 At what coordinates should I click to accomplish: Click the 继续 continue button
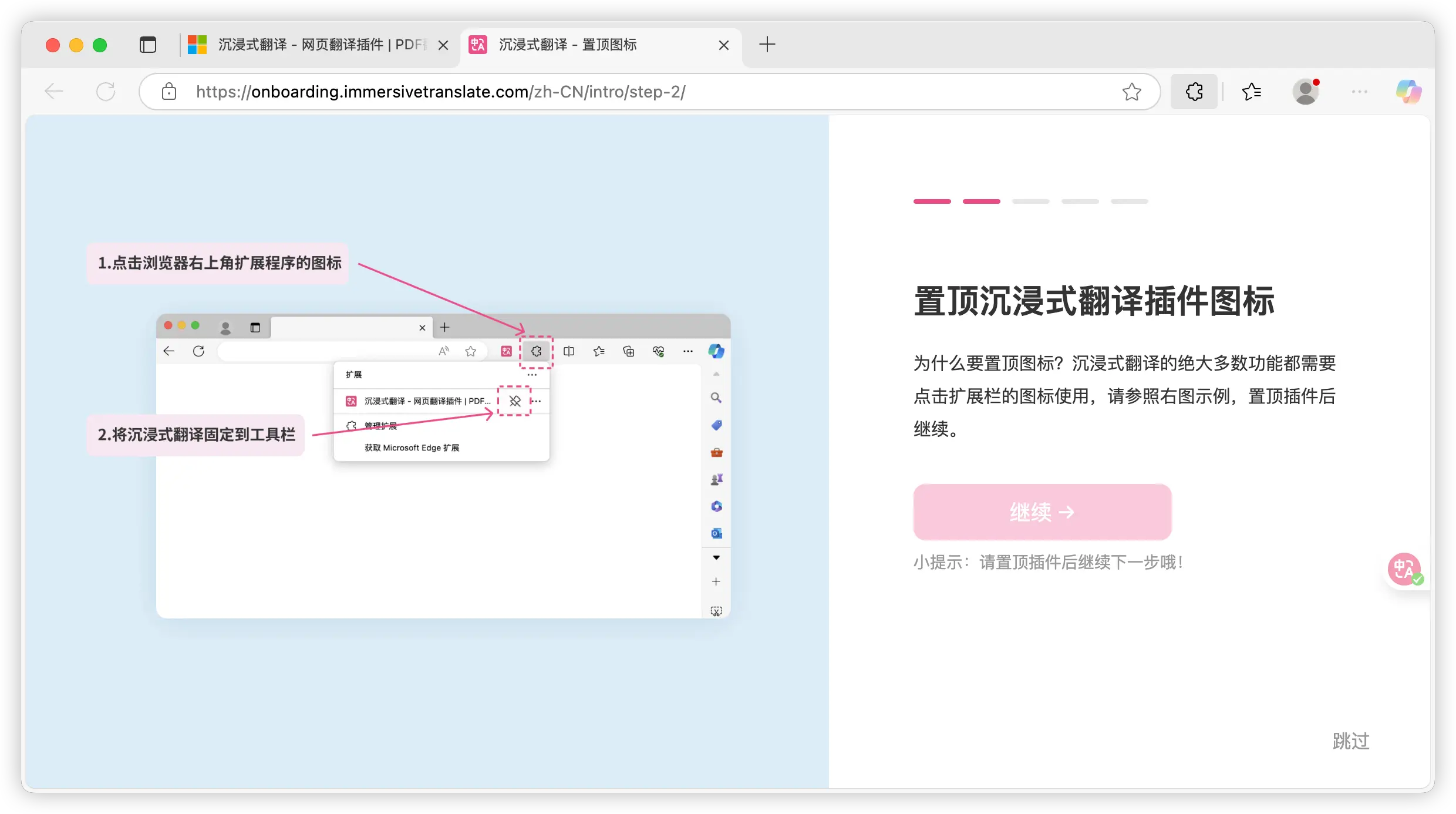click(1042, 512)
